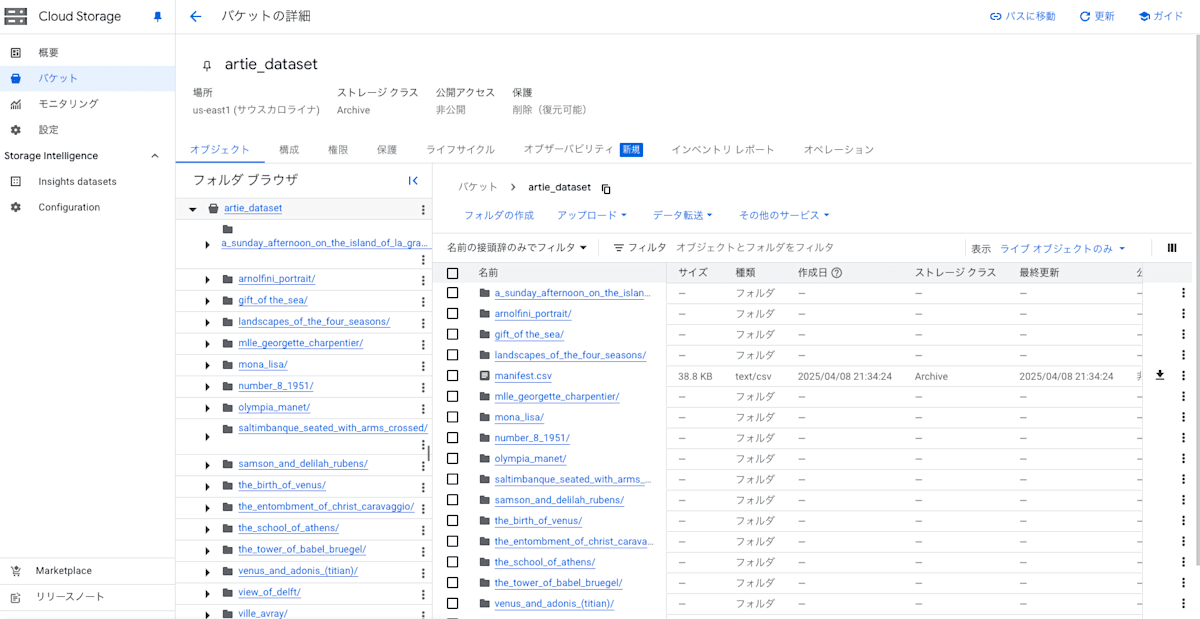
Task: Expand olympia_manet/ in the folder tree
Action: [x=207, y=408]
